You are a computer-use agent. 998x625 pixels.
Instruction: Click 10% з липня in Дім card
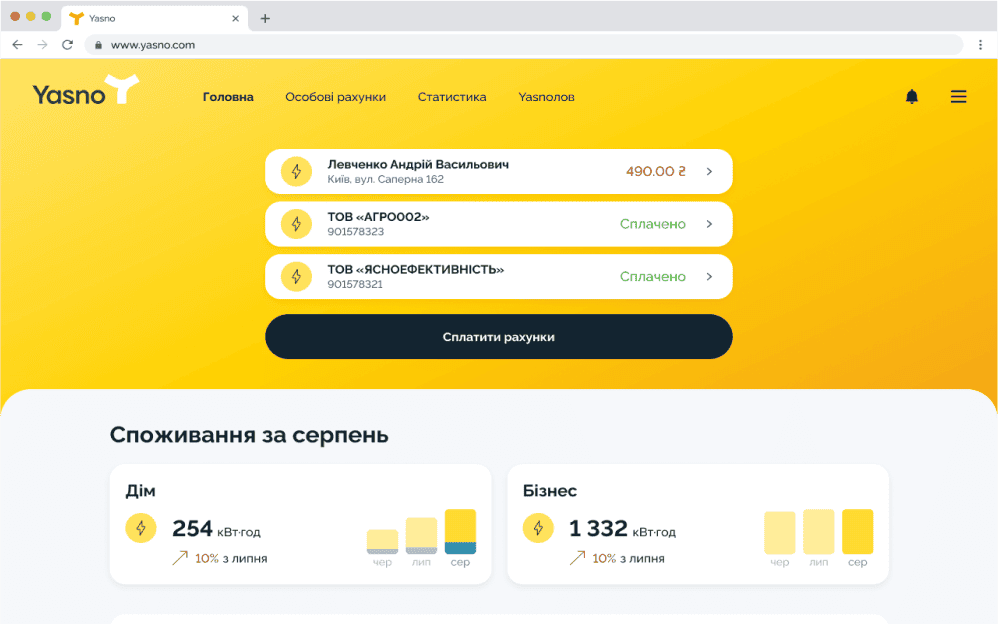[x=231, y=559]
